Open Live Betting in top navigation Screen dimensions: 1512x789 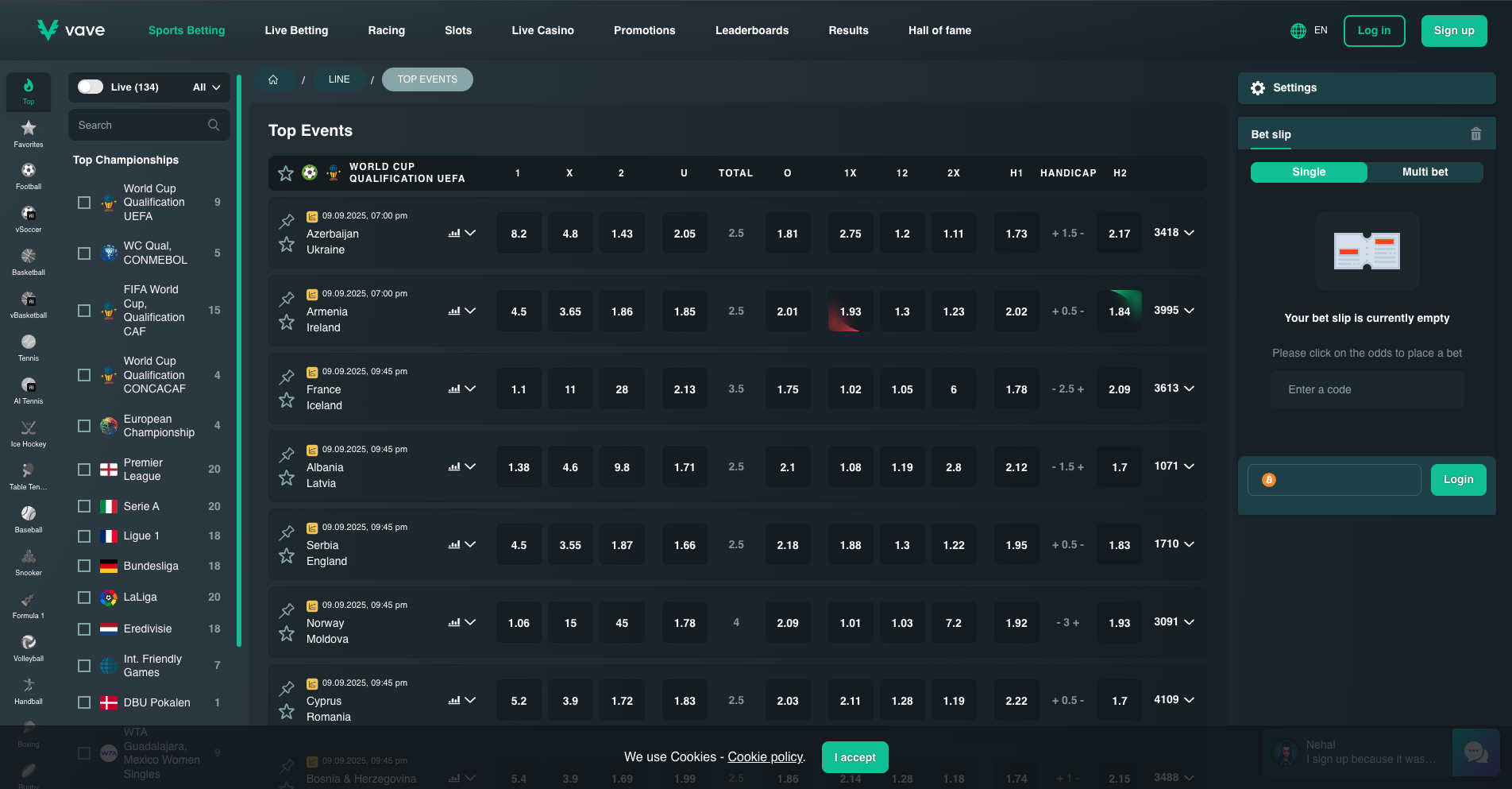coord(296,30)
